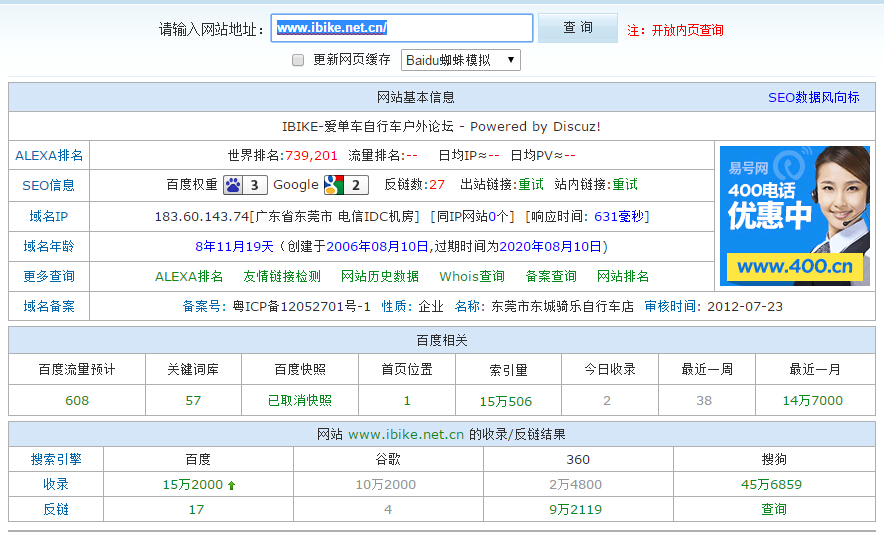This screenshot has height=539, width=884.
Task: Click the 首页位置 value 1
Action: pos(407,401)
